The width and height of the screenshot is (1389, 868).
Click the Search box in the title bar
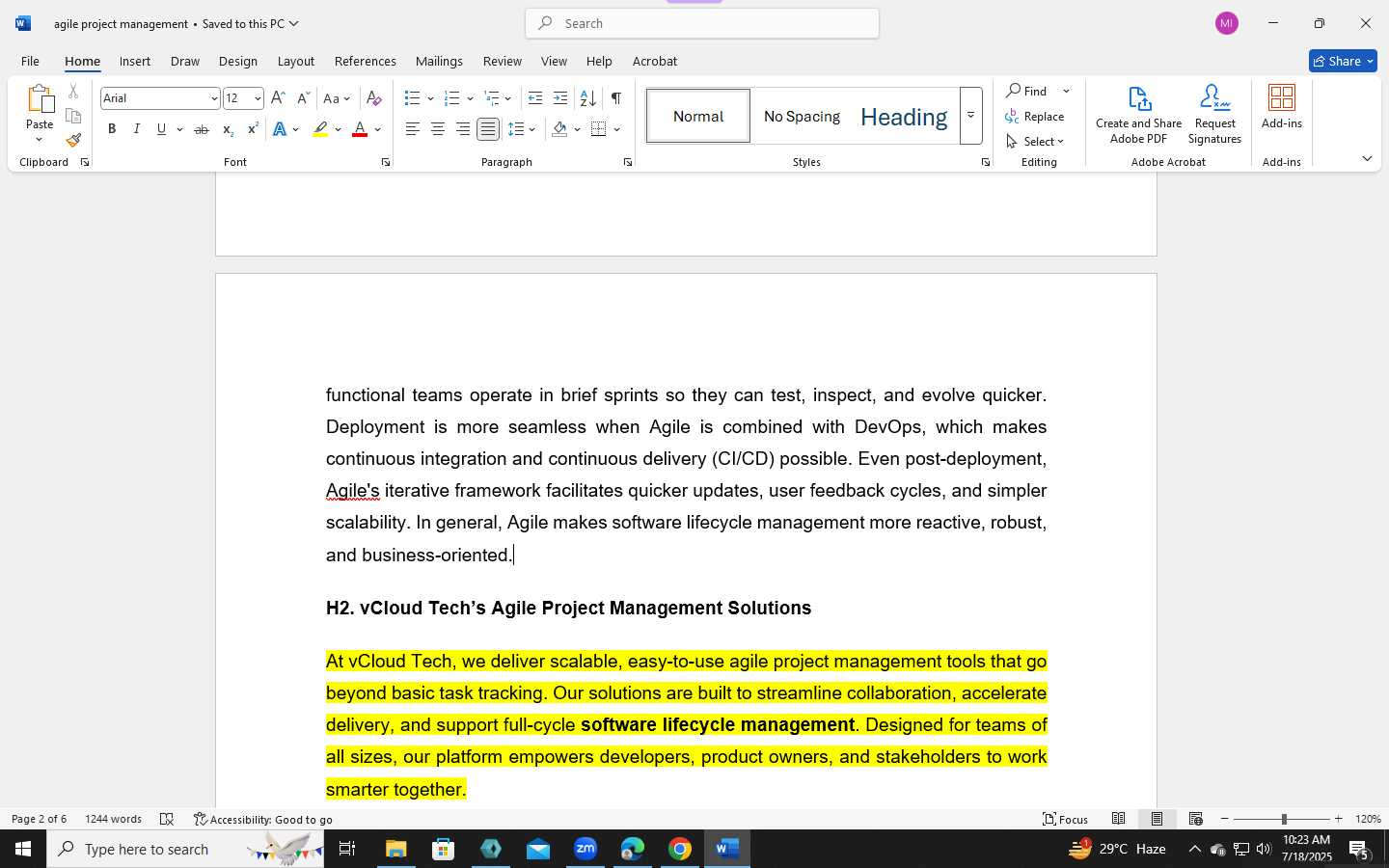point(702,23)
